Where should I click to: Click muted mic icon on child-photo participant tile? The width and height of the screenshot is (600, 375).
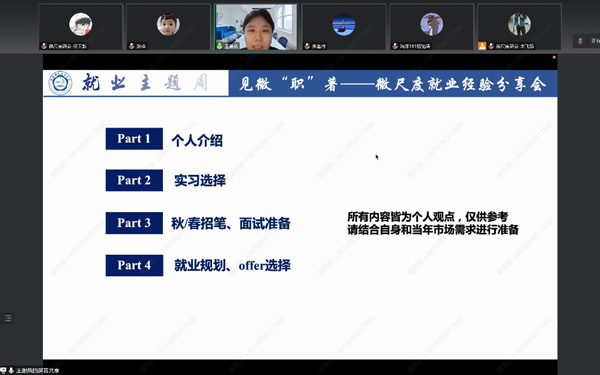pos(132,46)
